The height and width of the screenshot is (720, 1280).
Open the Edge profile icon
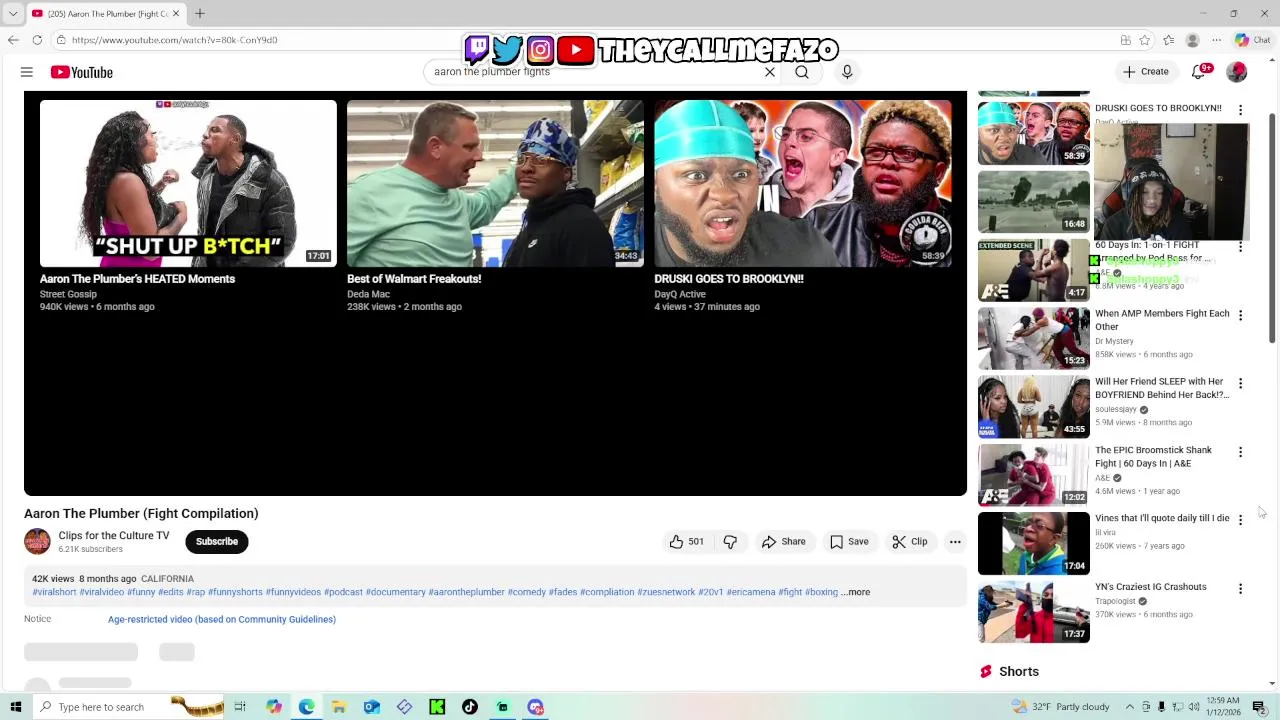1192,40
